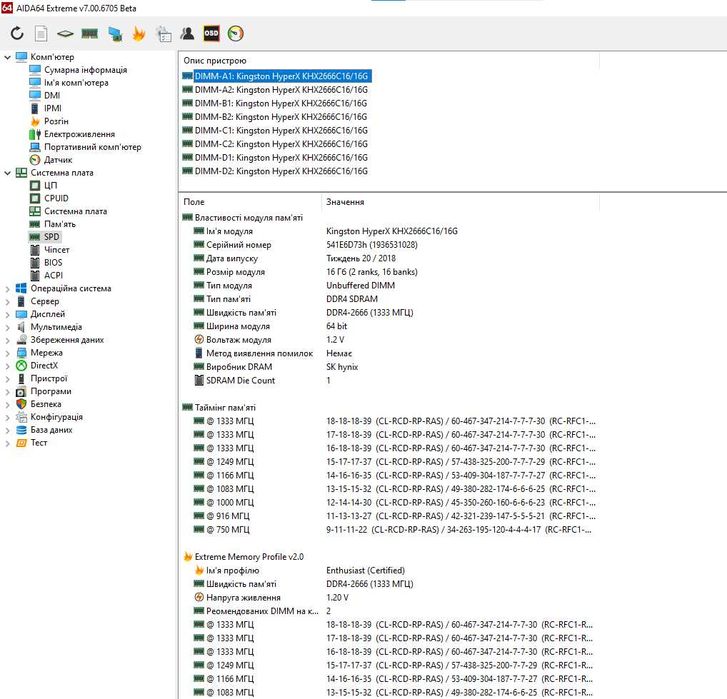Screen dimensions: 727x699
Task: Expand the Операційна система tree node
Action: [x=7, y=289]
